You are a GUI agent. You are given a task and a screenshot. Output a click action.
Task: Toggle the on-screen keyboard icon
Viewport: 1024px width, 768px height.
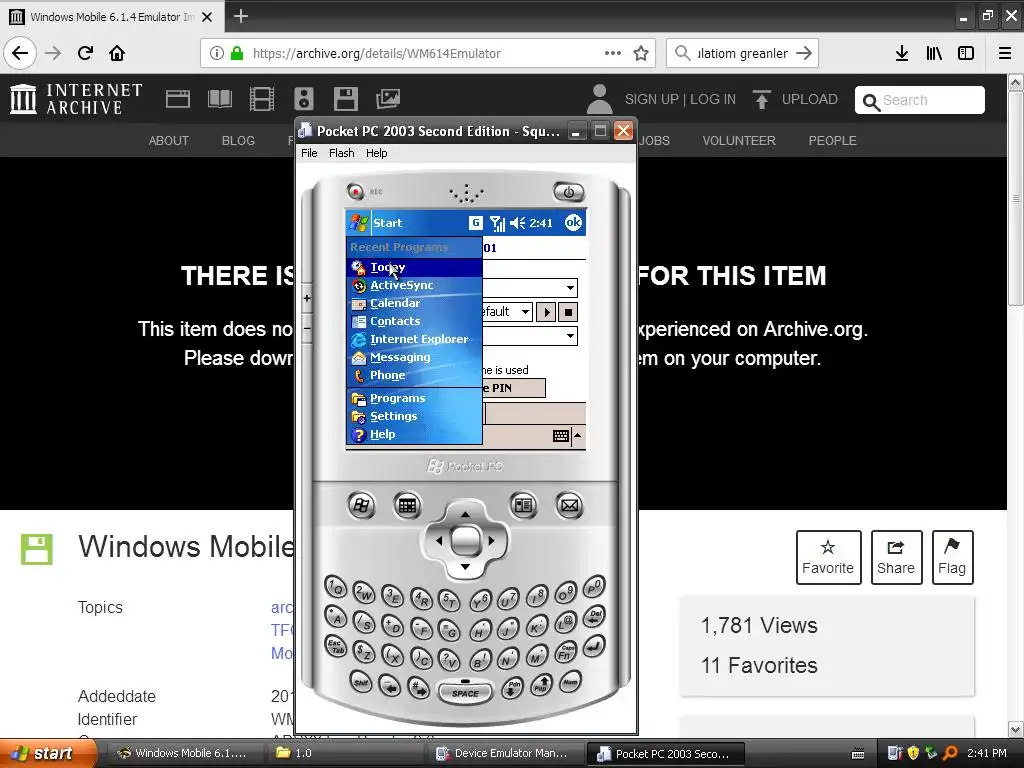(560, 436)
